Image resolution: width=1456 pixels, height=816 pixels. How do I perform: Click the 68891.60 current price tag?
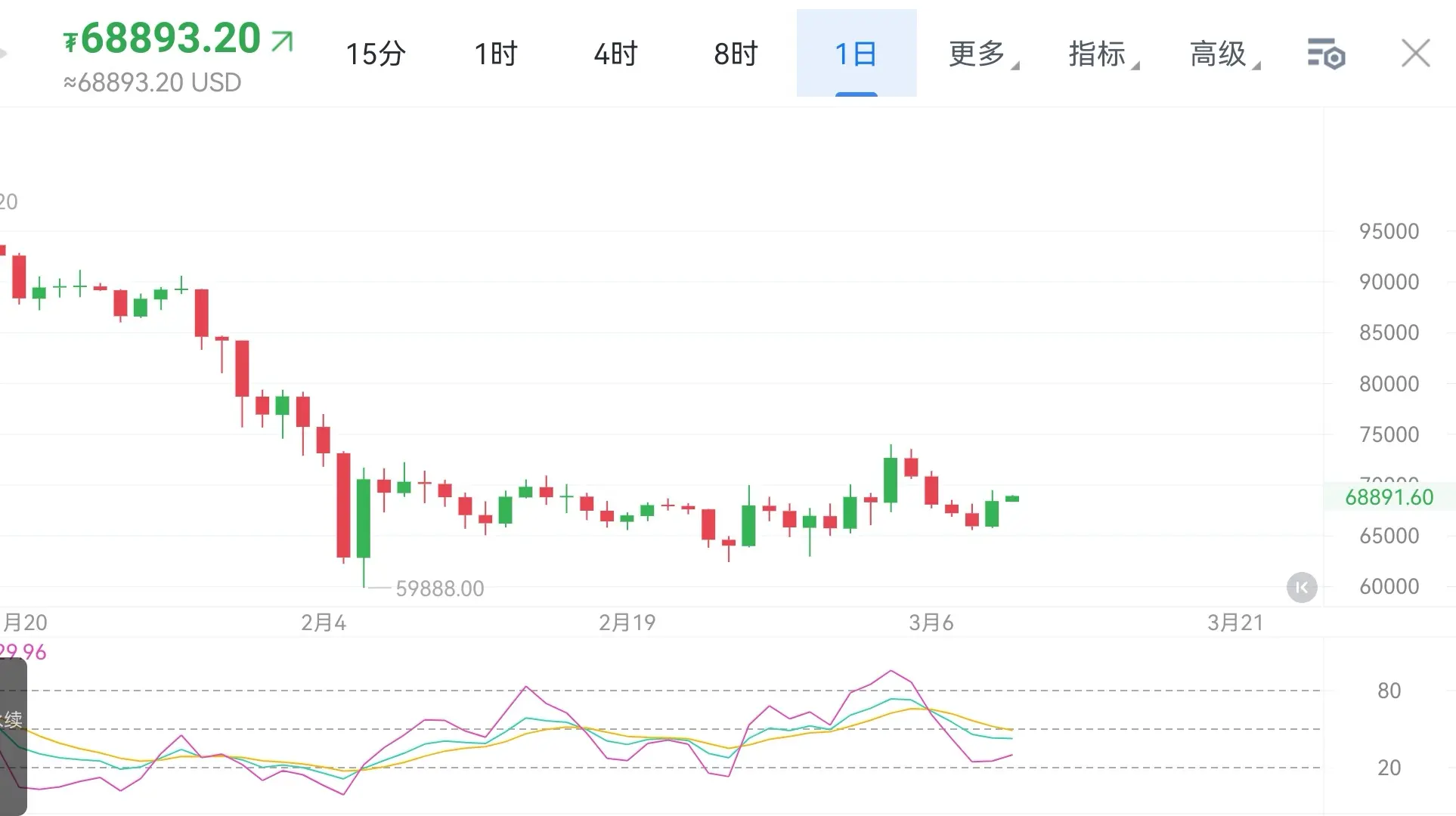pyautogui.click(x=1389, y=497)
